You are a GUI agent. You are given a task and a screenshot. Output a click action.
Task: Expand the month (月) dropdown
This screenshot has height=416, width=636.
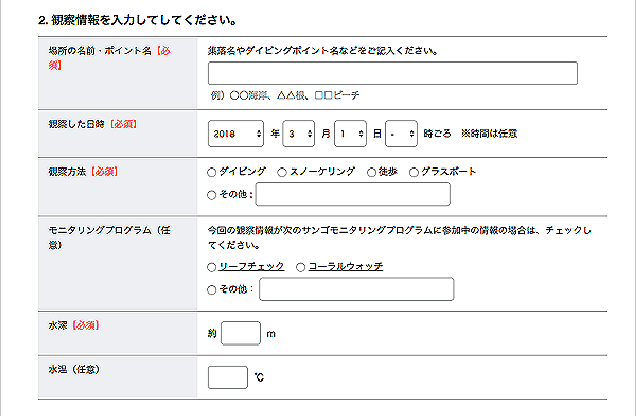click(297, 132)
